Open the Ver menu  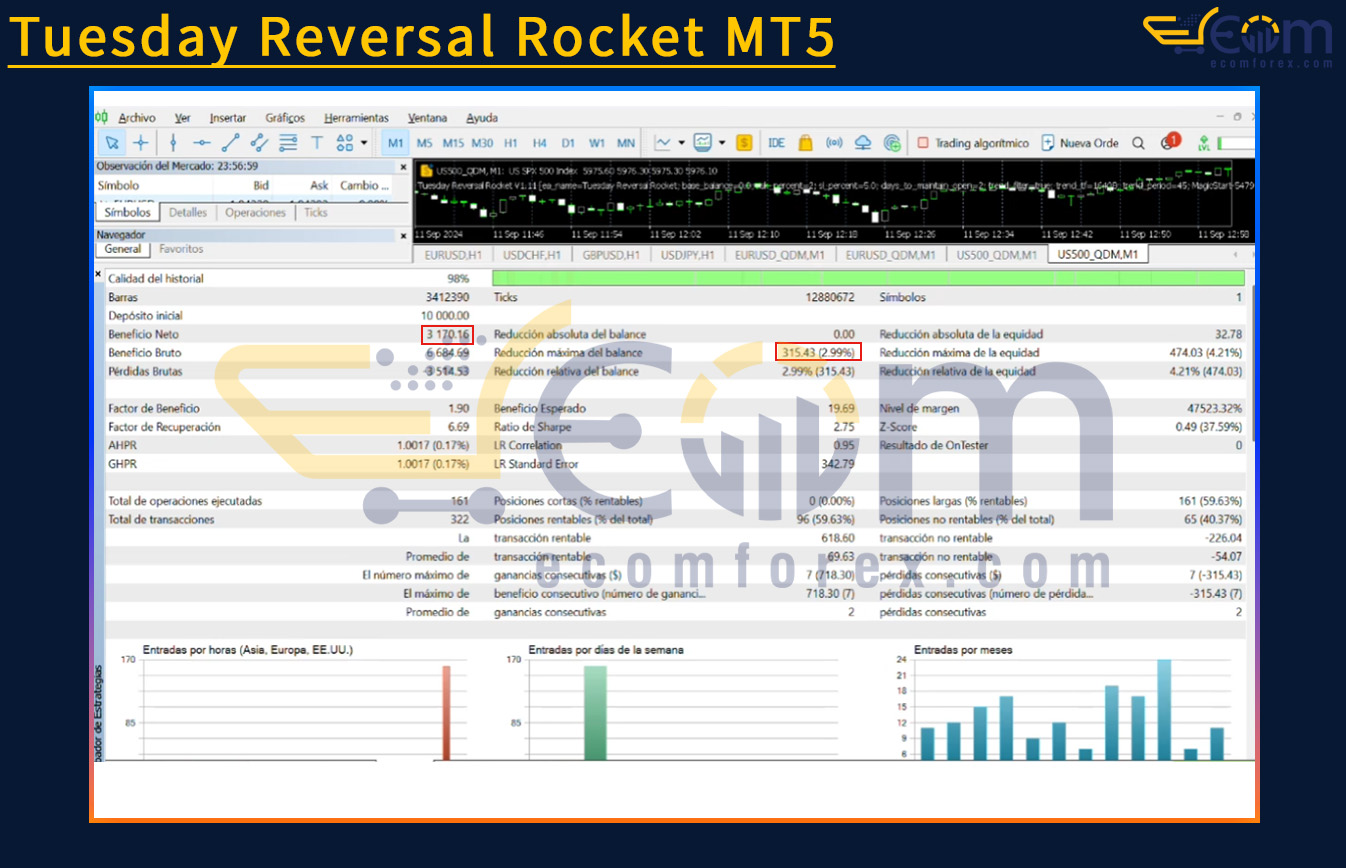182,117
